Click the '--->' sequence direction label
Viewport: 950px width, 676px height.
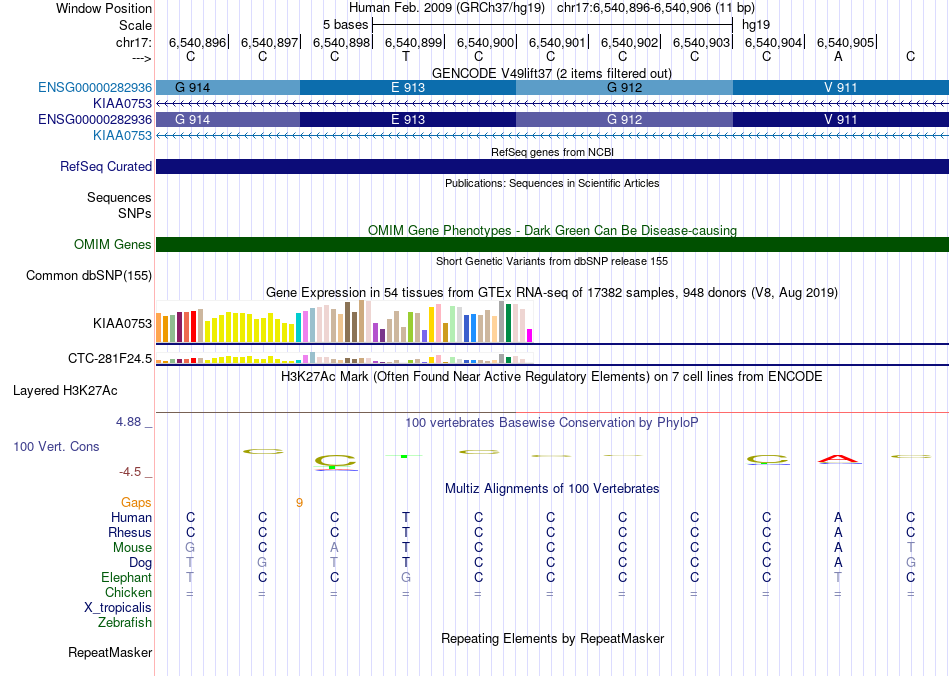point(141,58)
